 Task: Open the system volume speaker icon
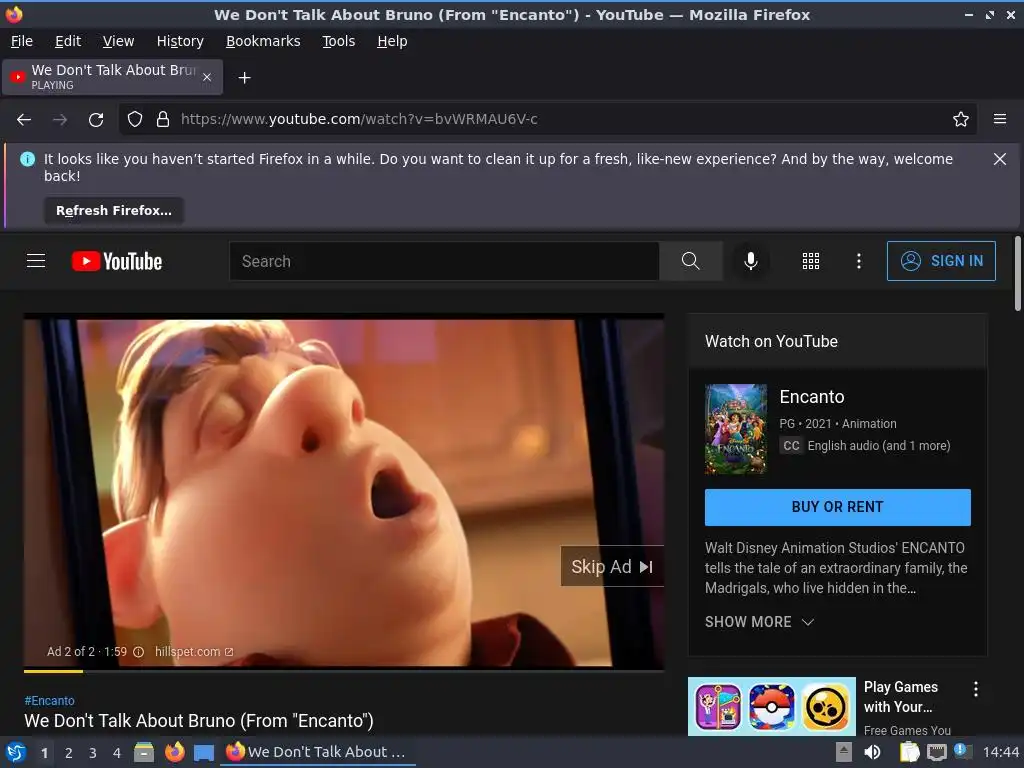tap(872, 752)
